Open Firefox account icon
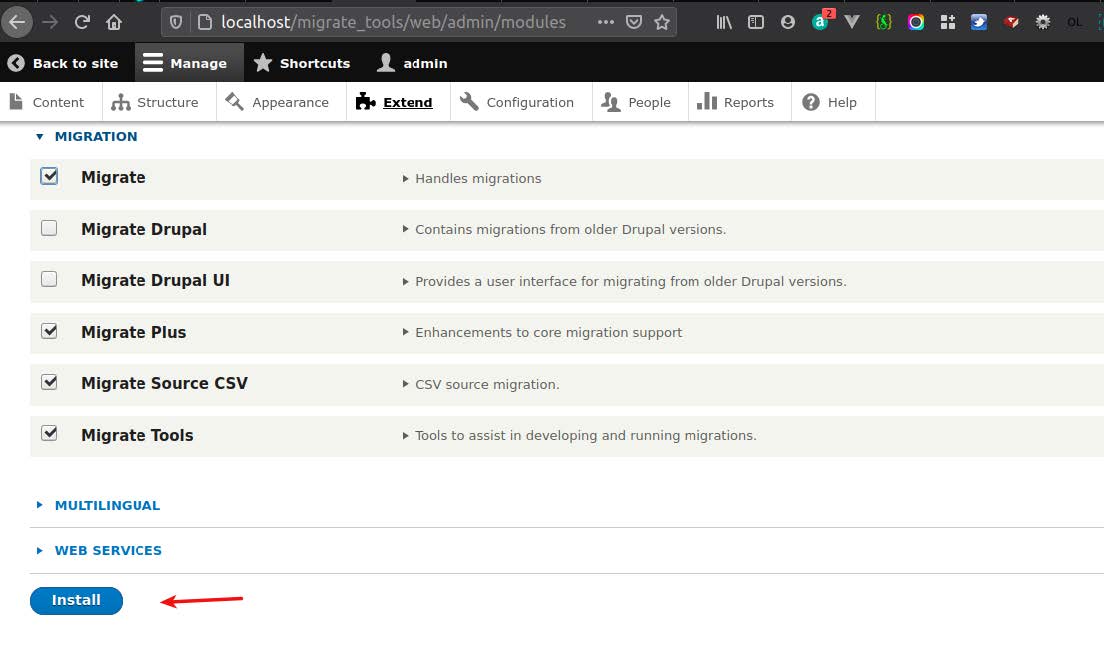This screenshot has height=655, width=1104. tap(788, 23)
